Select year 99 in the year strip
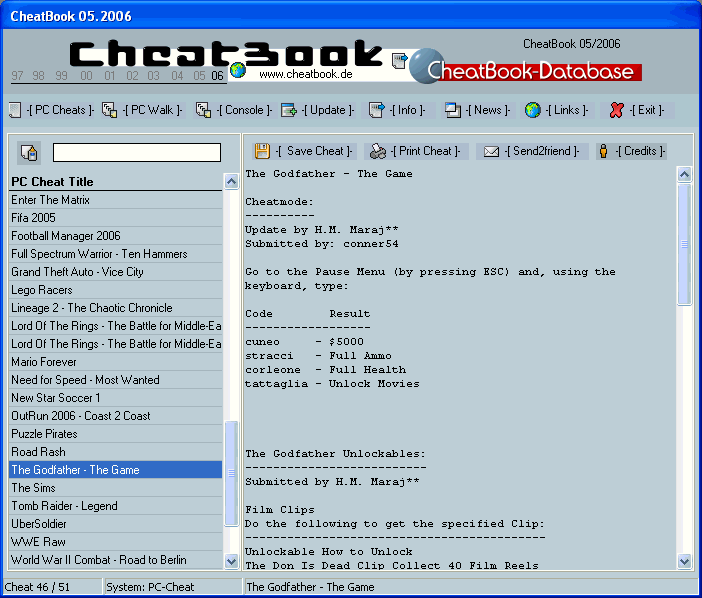The image size is (702, 598). click(61, 76)
